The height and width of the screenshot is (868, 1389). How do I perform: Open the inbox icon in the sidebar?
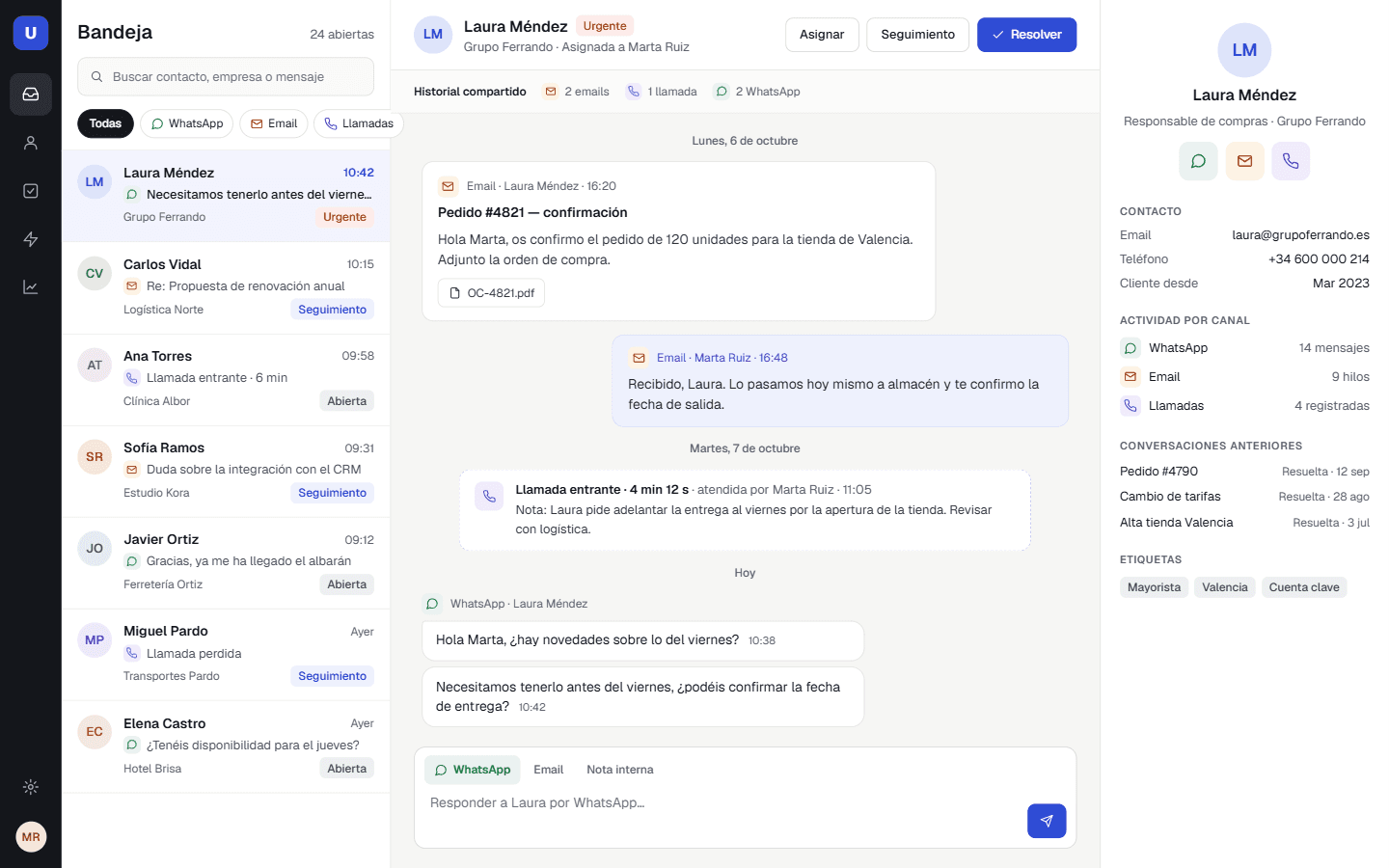[x=31, y=95]
